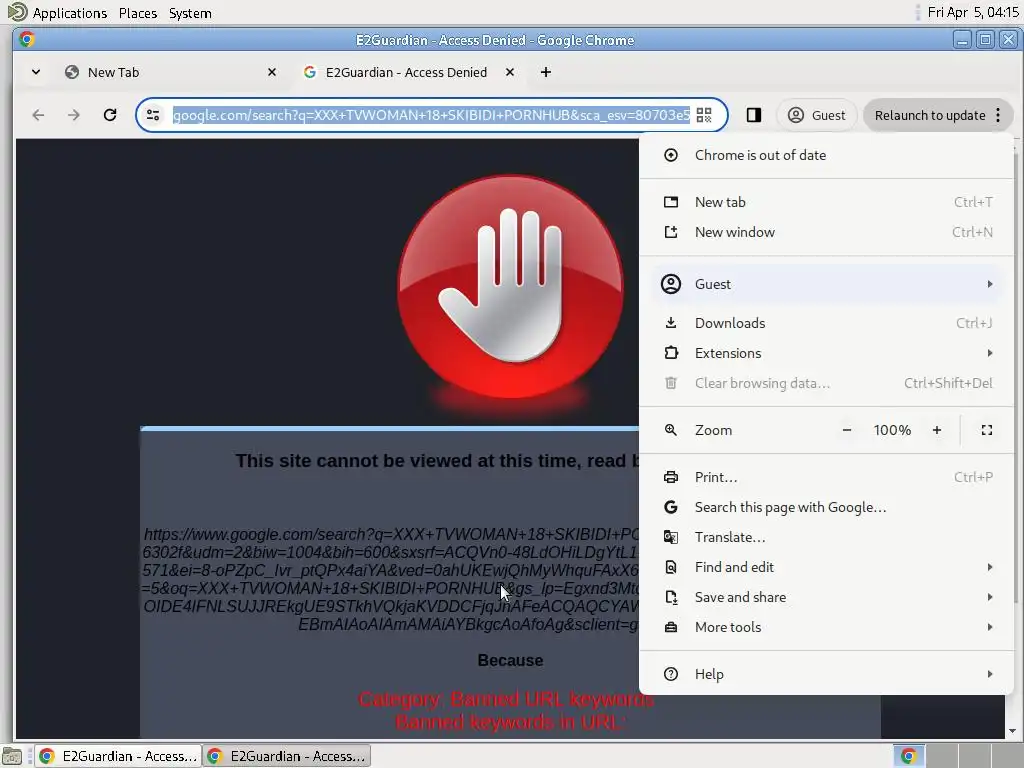Click the QR code icon in address bar

704,115
